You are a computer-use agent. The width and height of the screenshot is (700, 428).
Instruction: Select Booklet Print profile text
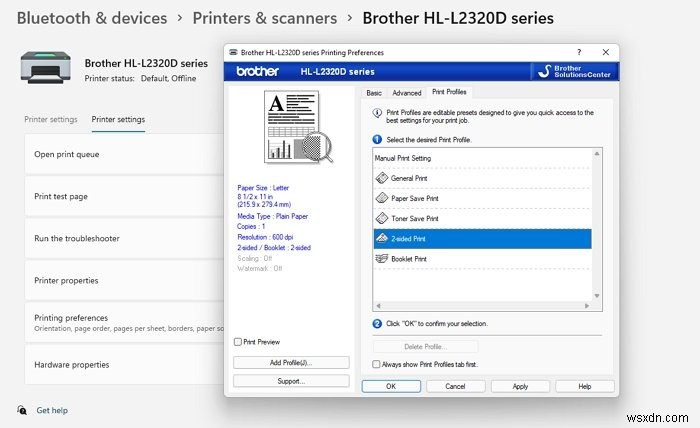[x=409, y=259]
